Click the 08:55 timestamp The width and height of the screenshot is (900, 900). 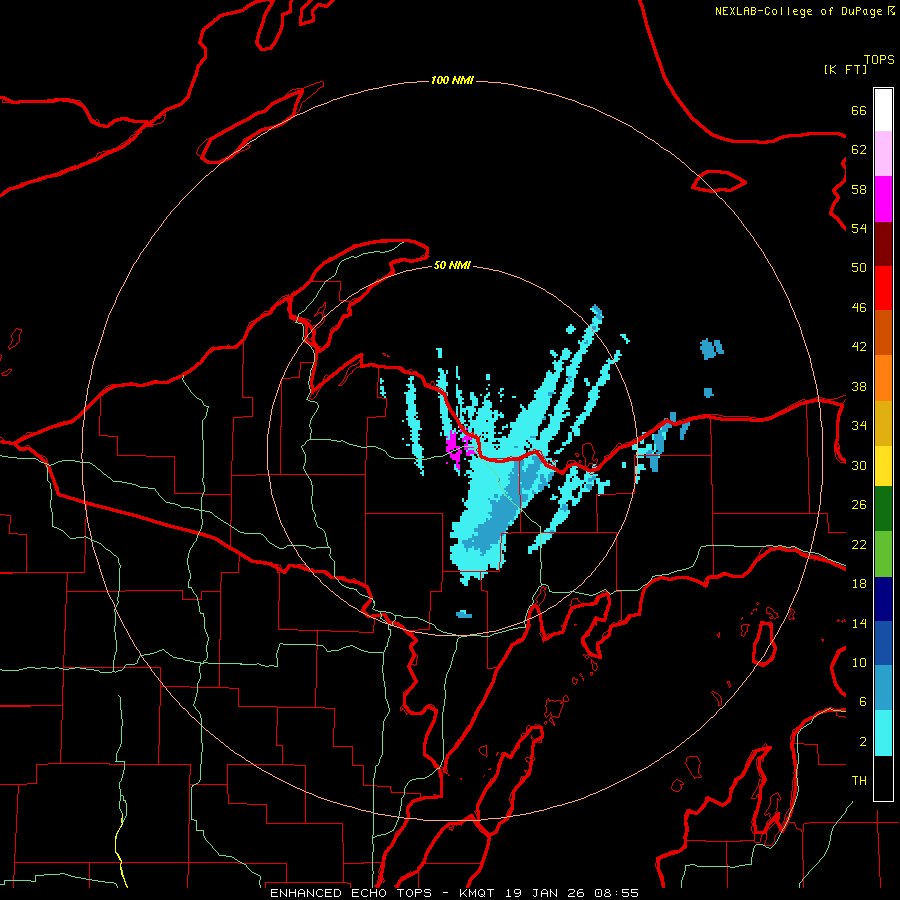[x=616, y=893]
